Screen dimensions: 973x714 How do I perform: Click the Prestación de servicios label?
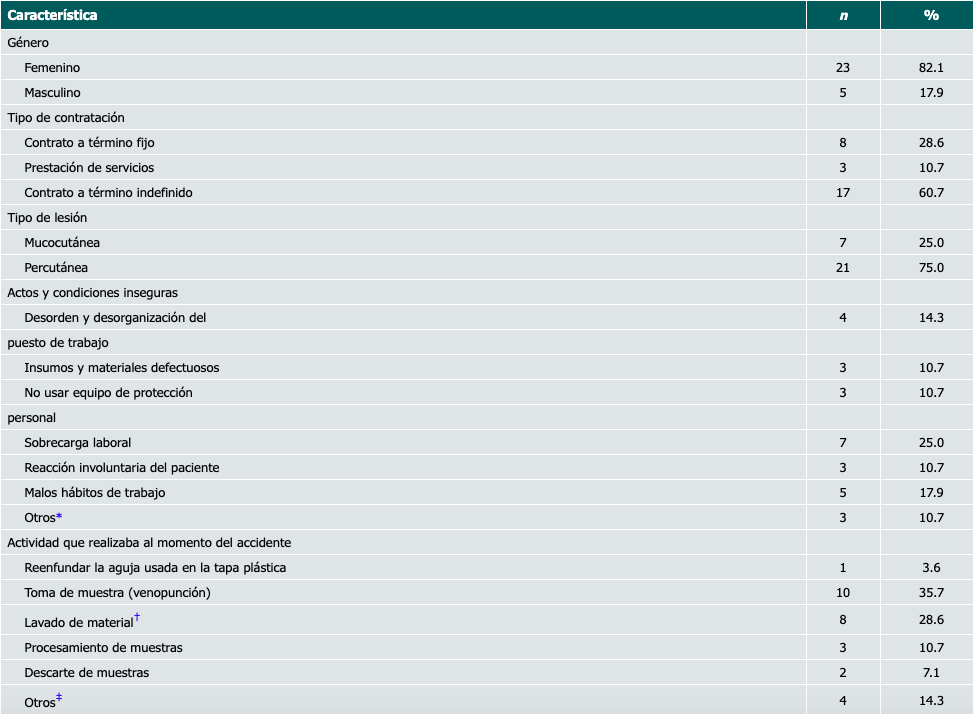[89, 168]
